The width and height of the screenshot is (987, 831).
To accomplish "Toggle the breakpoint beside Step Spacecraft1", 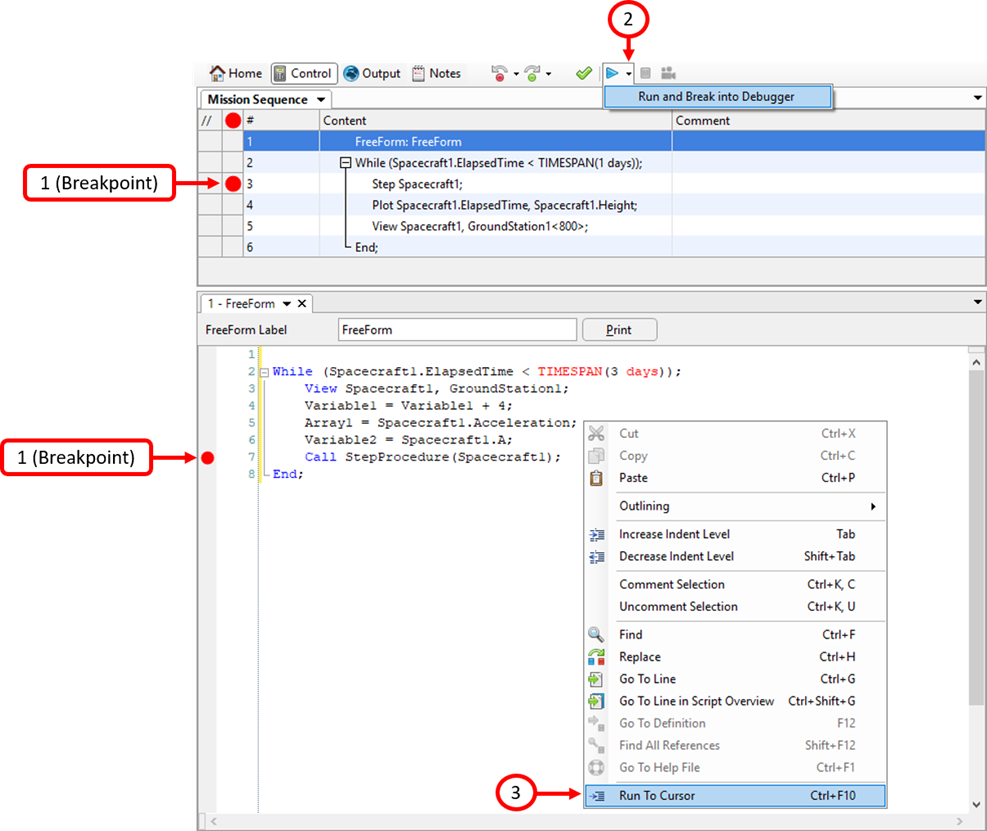I will 231,183.
